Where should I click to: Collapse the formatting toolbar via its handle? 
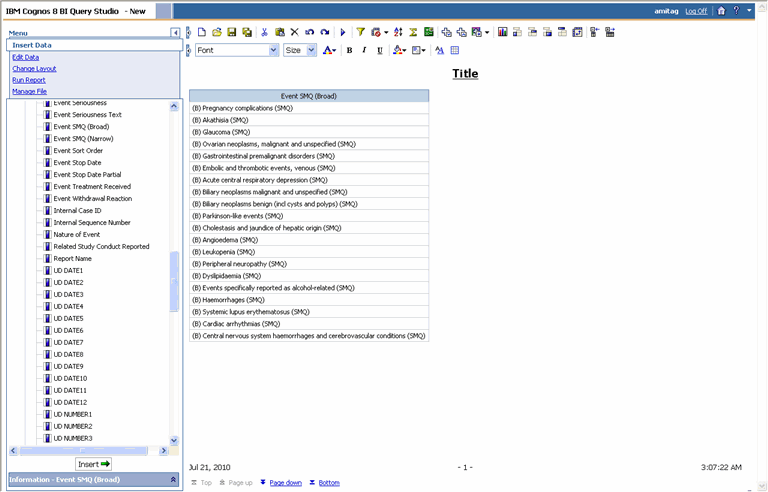coord(188,50)
